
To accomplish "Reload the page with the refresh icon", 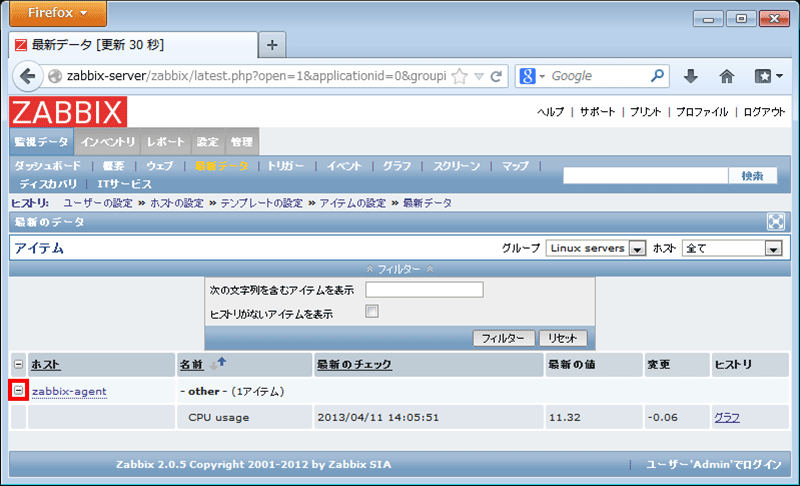I will 496,76.
